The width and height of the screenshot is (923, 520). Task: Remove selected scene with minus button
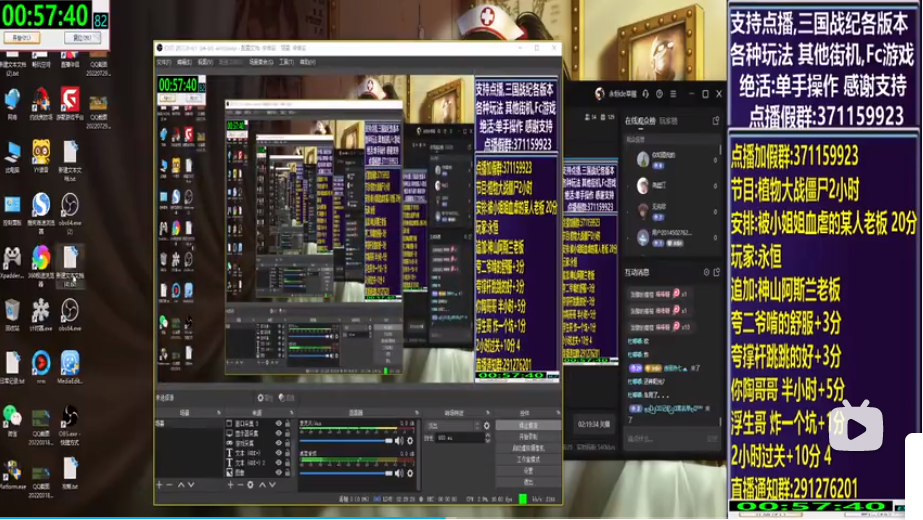tap(170, 485)
